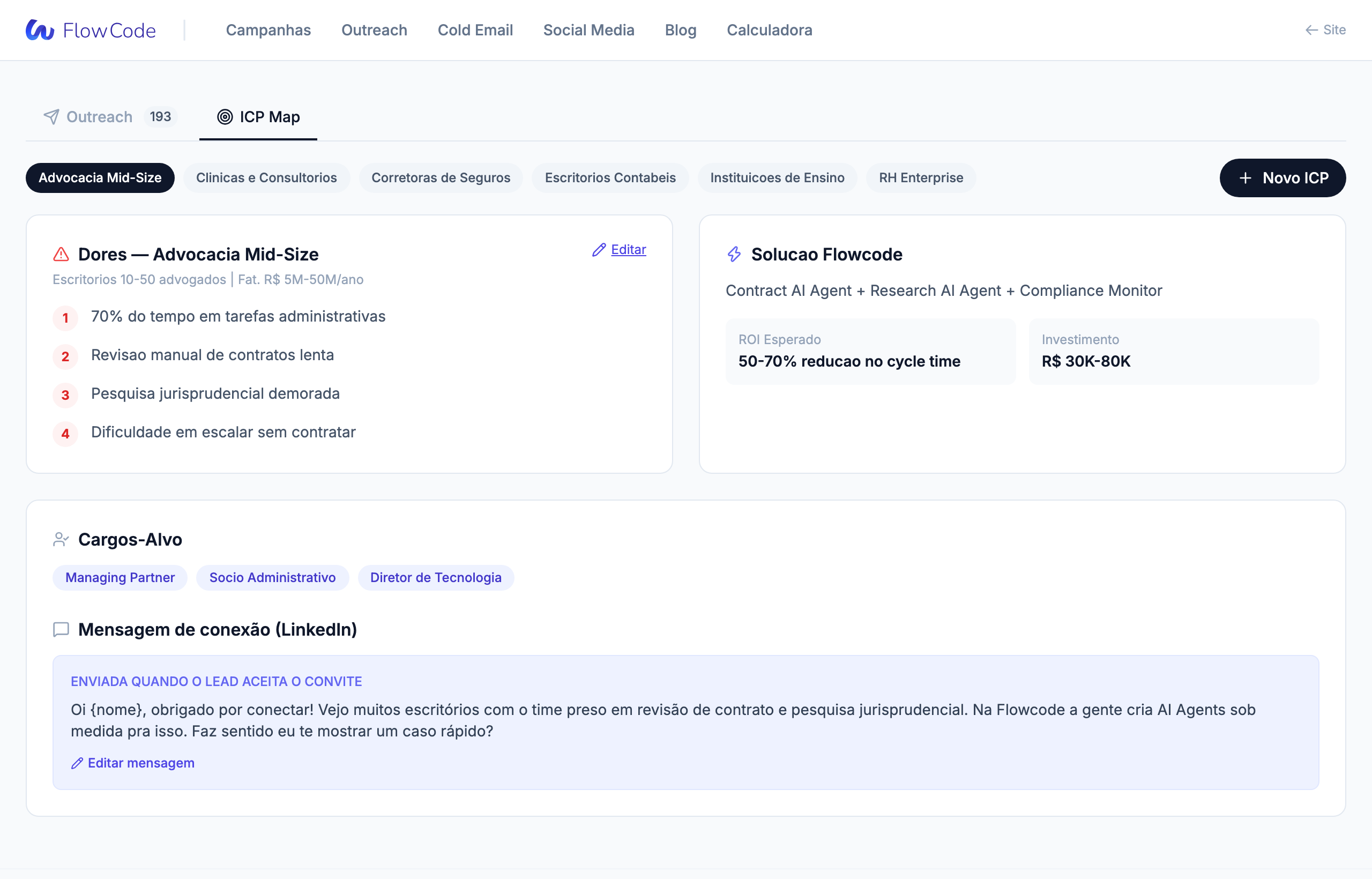Screen dimensions: 1372x879
Task: Click the red number 1 badge
Action: click(65, 318)
